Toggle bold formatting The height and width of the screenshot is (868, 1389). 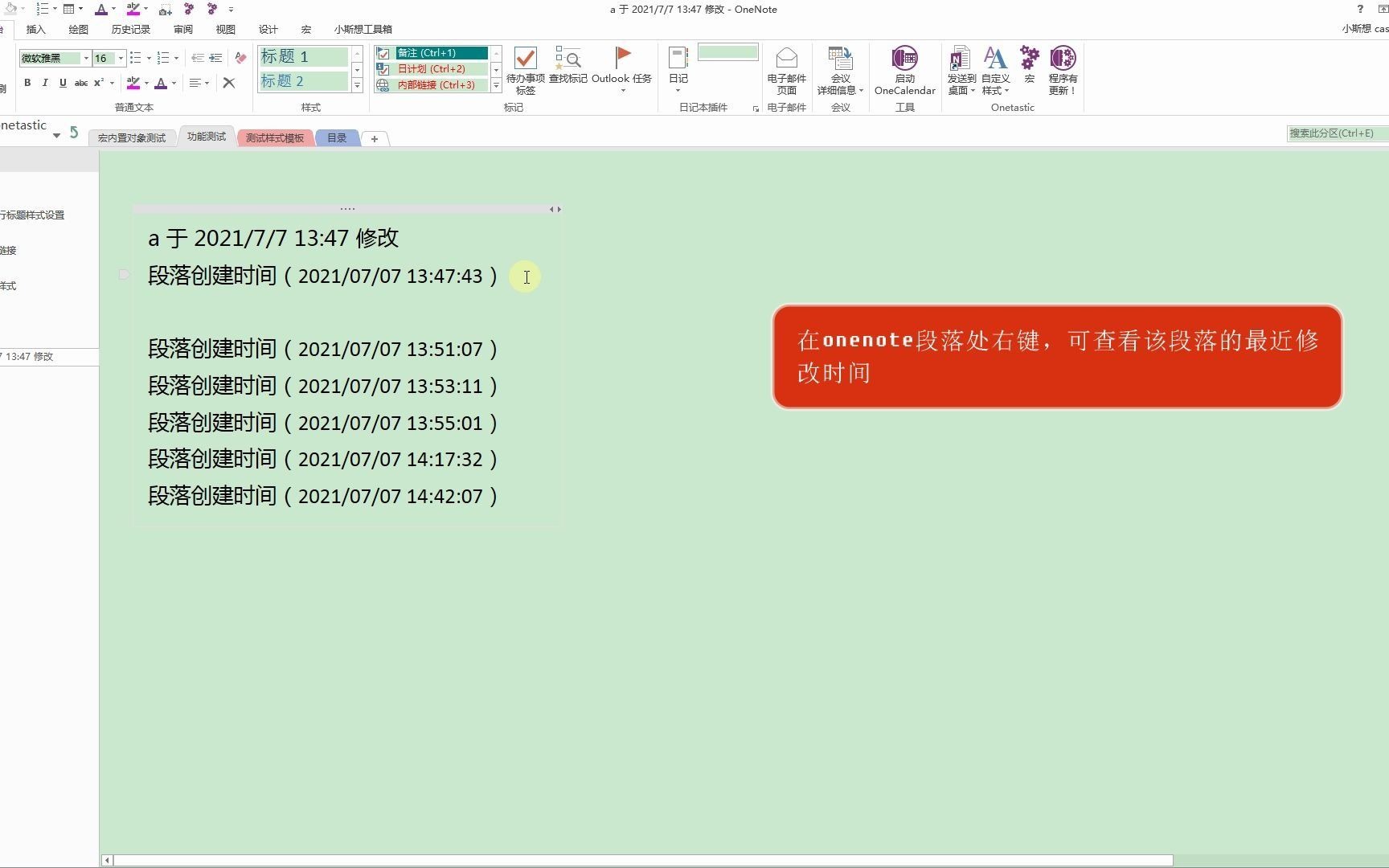pyautogui.click(x=27, y=83)
